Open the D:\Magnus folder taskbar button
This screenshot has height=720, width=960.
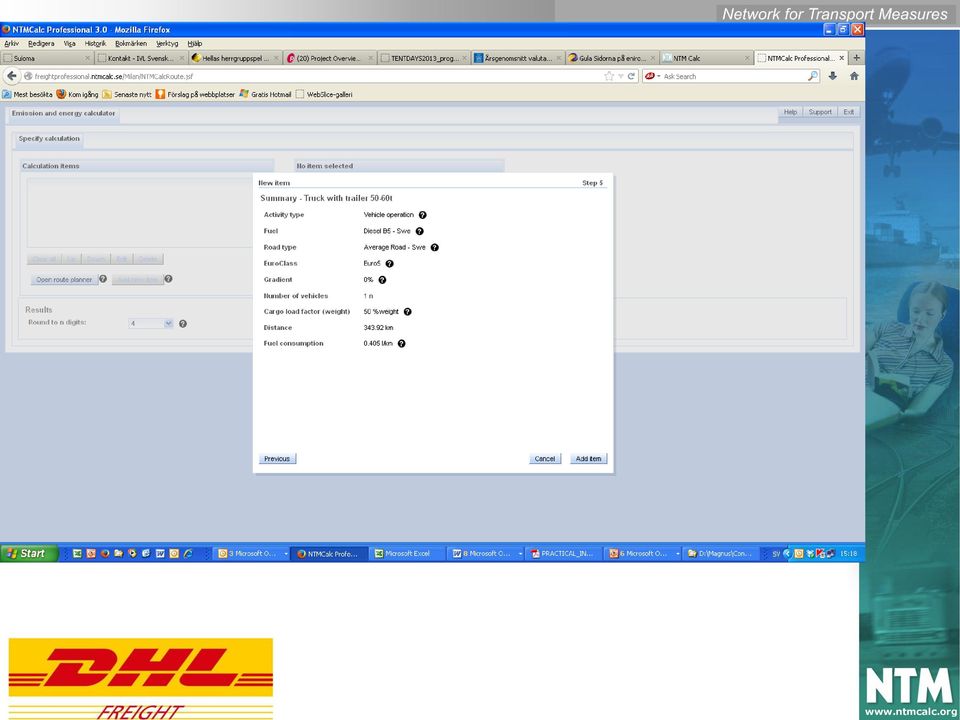coord(721,553)
